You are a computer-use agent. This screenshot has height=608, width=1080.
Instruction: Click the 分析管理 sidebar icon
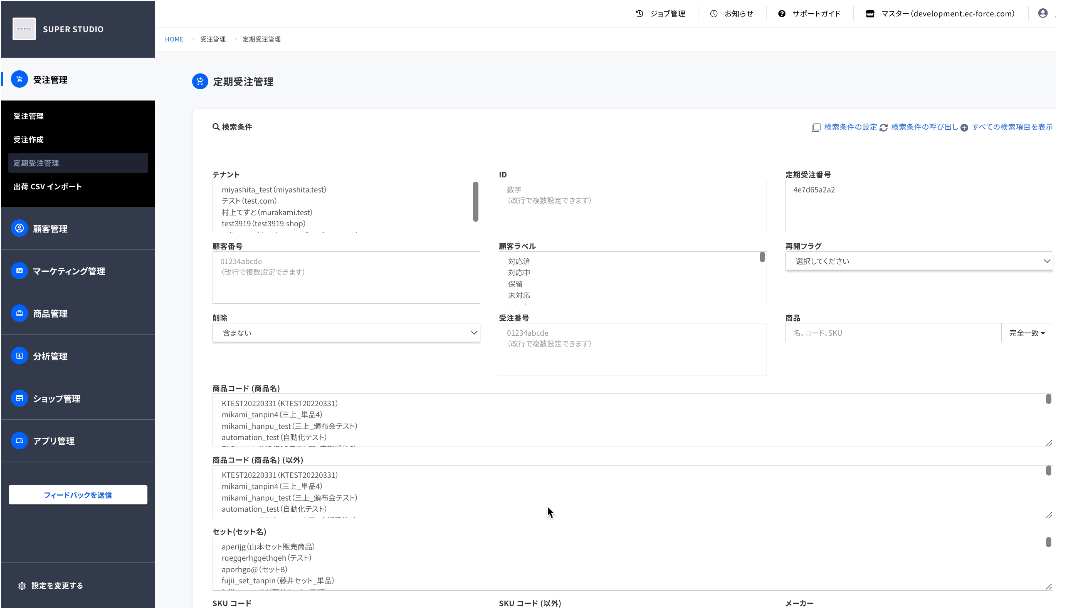(x=19, y=356)
